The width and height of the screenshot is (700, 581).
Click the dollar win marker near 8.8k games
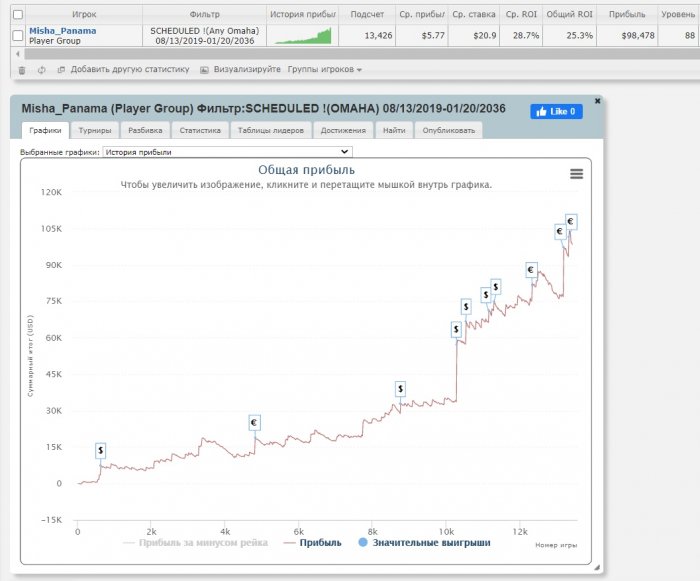point(400,389)
